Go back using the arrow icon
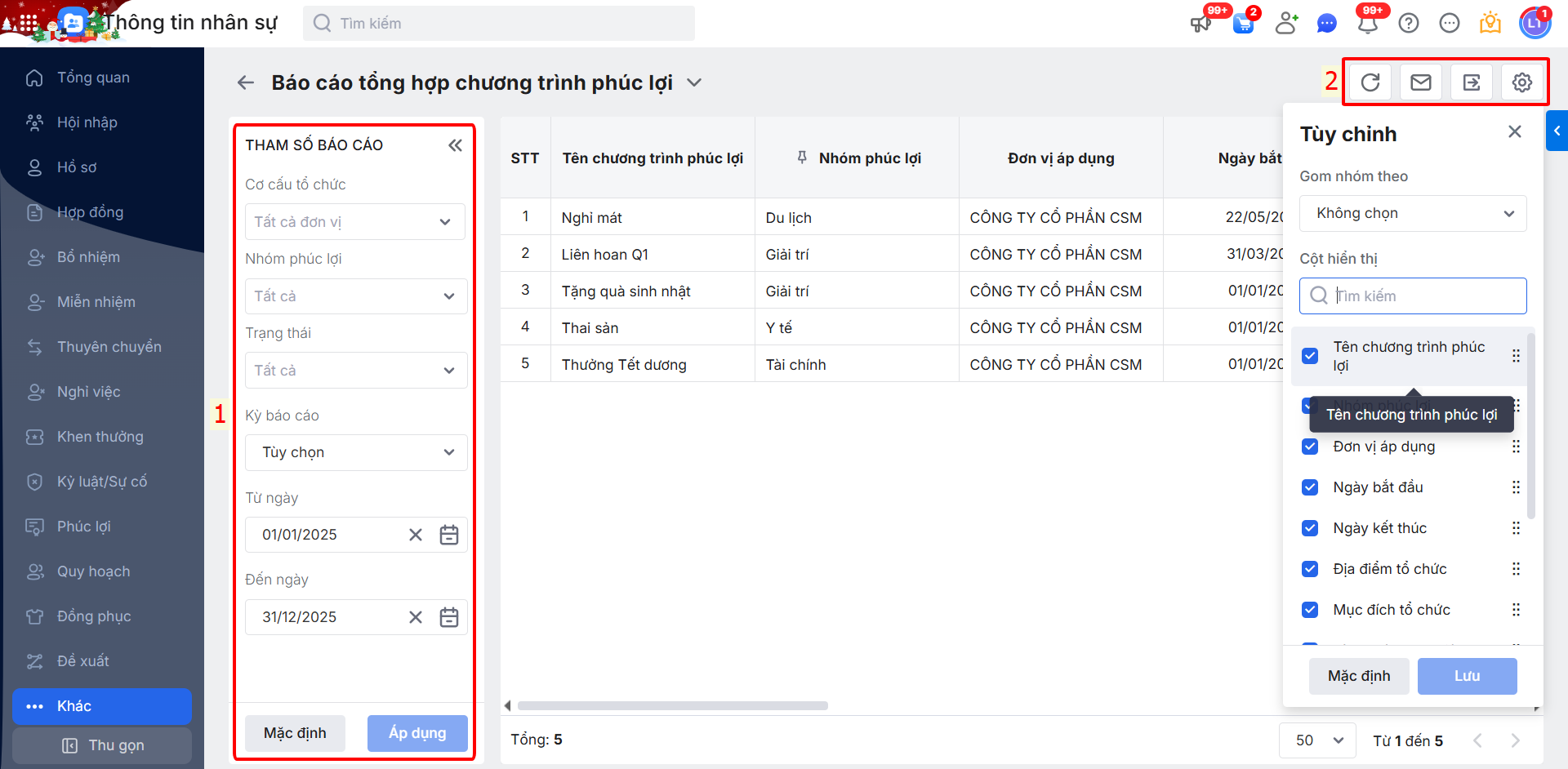1568x769 pixels. click(246, 82)
